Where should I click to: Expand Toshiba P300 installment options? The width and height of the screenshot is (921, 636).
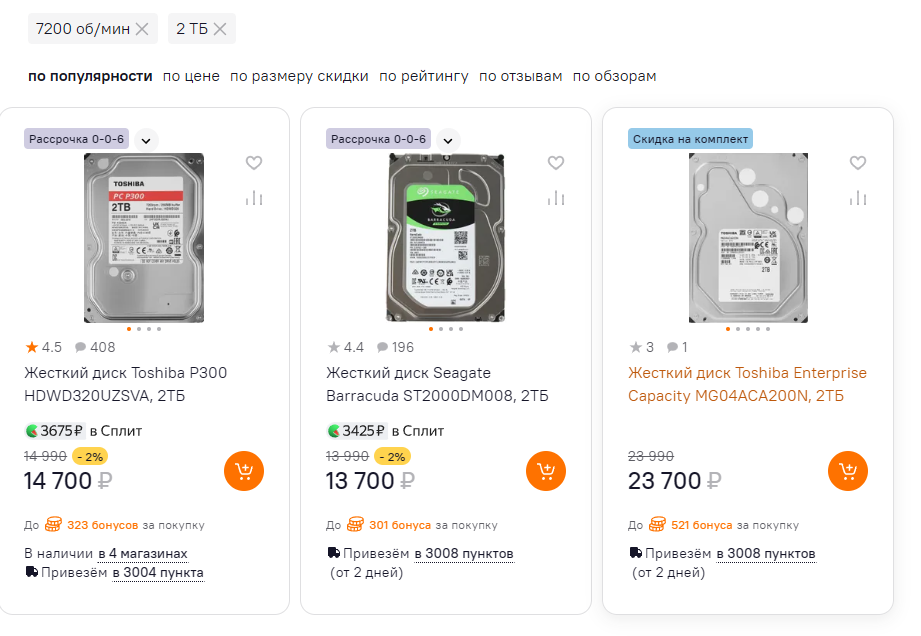click(146, 140)
